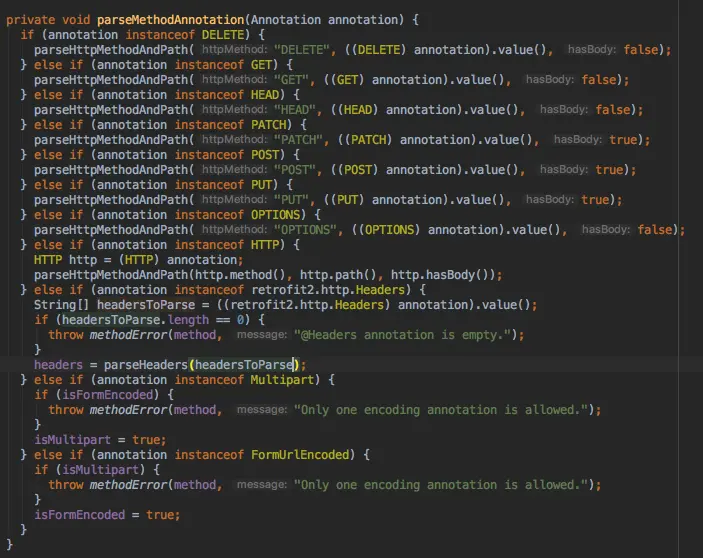
Task: Click the "OPTIONS" string literal argument
Action: click(305, 230)
